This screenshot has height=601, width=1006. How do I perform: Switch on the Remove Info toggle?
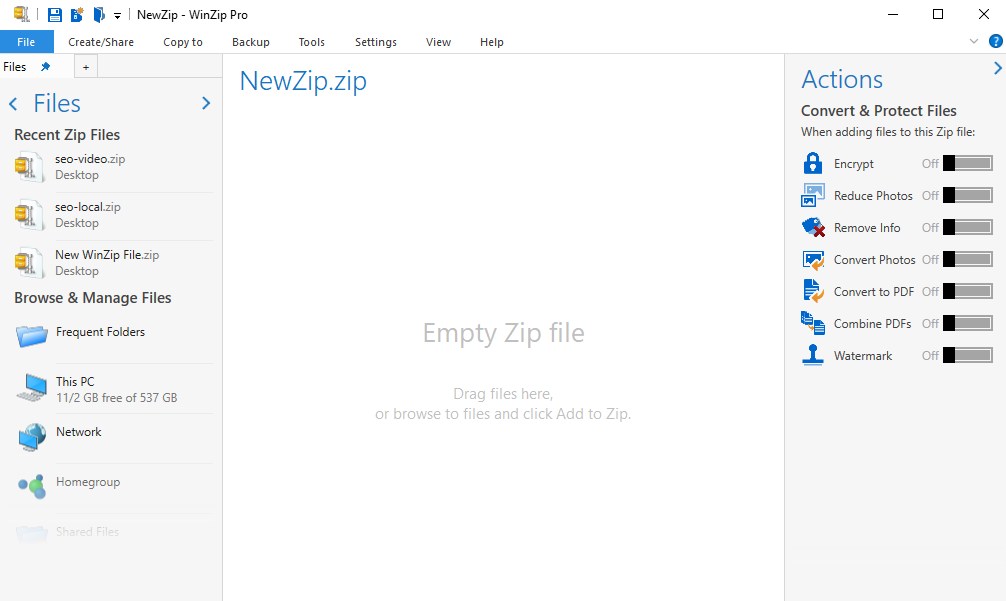(x=968, y=227)
